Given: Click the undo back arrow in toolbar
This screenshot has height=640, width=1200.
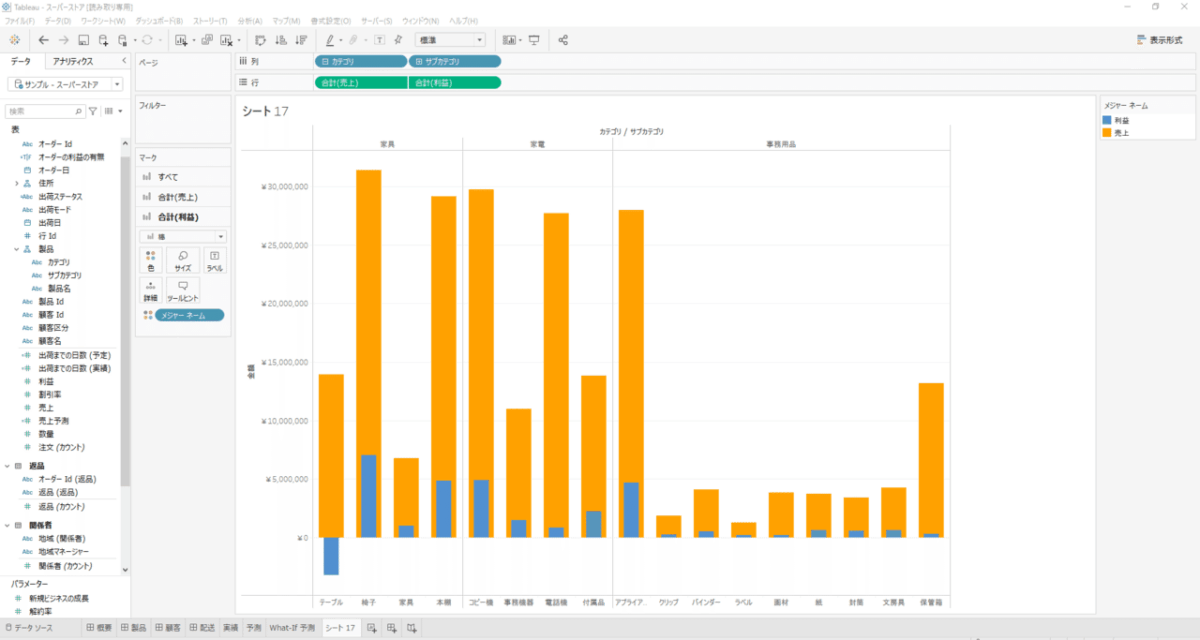Looking at the screenshot, I should 43,40.
